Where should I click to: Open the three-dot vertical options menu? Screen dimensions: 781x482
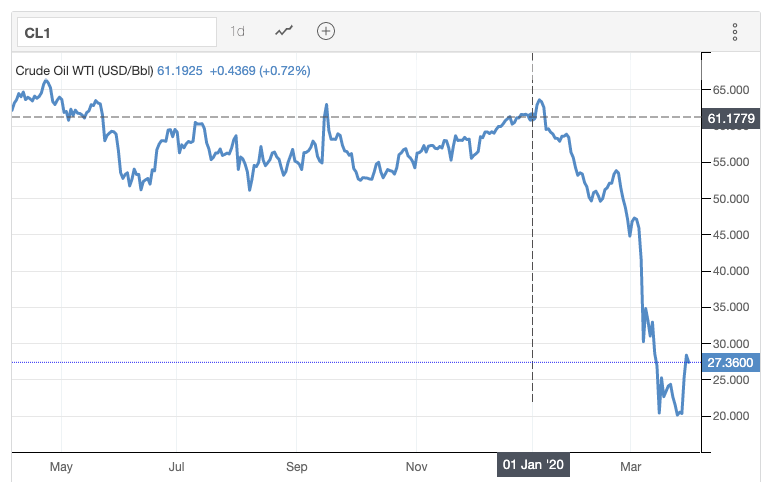[x=735, y=32]
